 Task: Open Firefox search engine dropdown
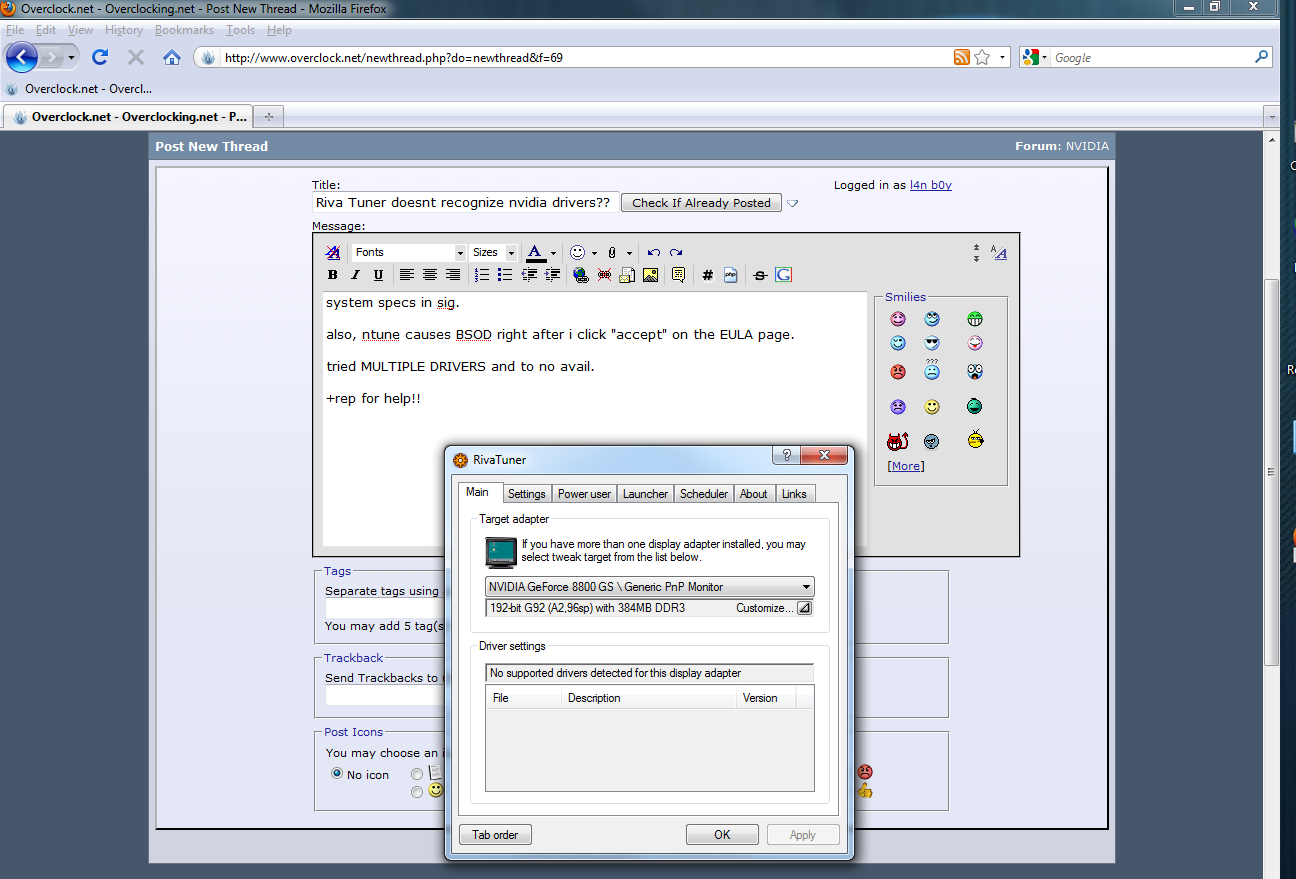[1034, 58]
